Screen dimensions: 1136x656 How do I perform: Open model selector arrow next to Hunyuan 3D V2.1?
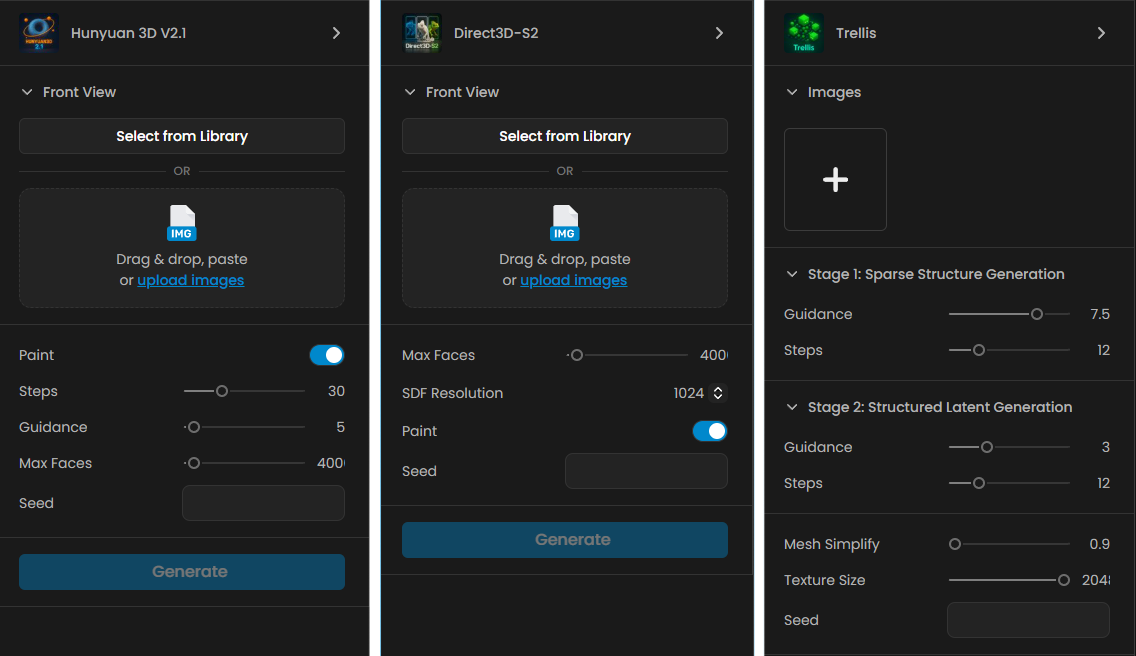click(x=336, y=33)
